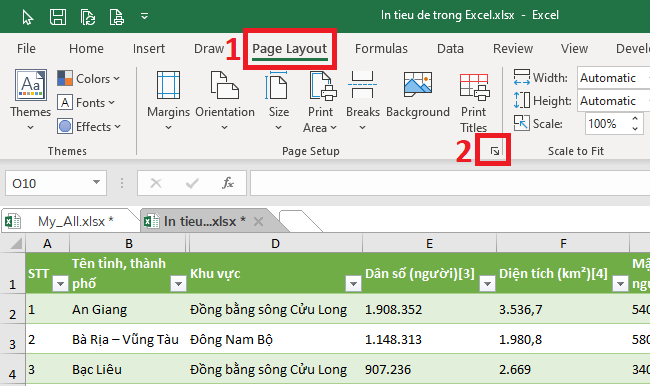Click the Name Box showing O10
The width and height of the screenshot is (650, 386).
[48, 183]
